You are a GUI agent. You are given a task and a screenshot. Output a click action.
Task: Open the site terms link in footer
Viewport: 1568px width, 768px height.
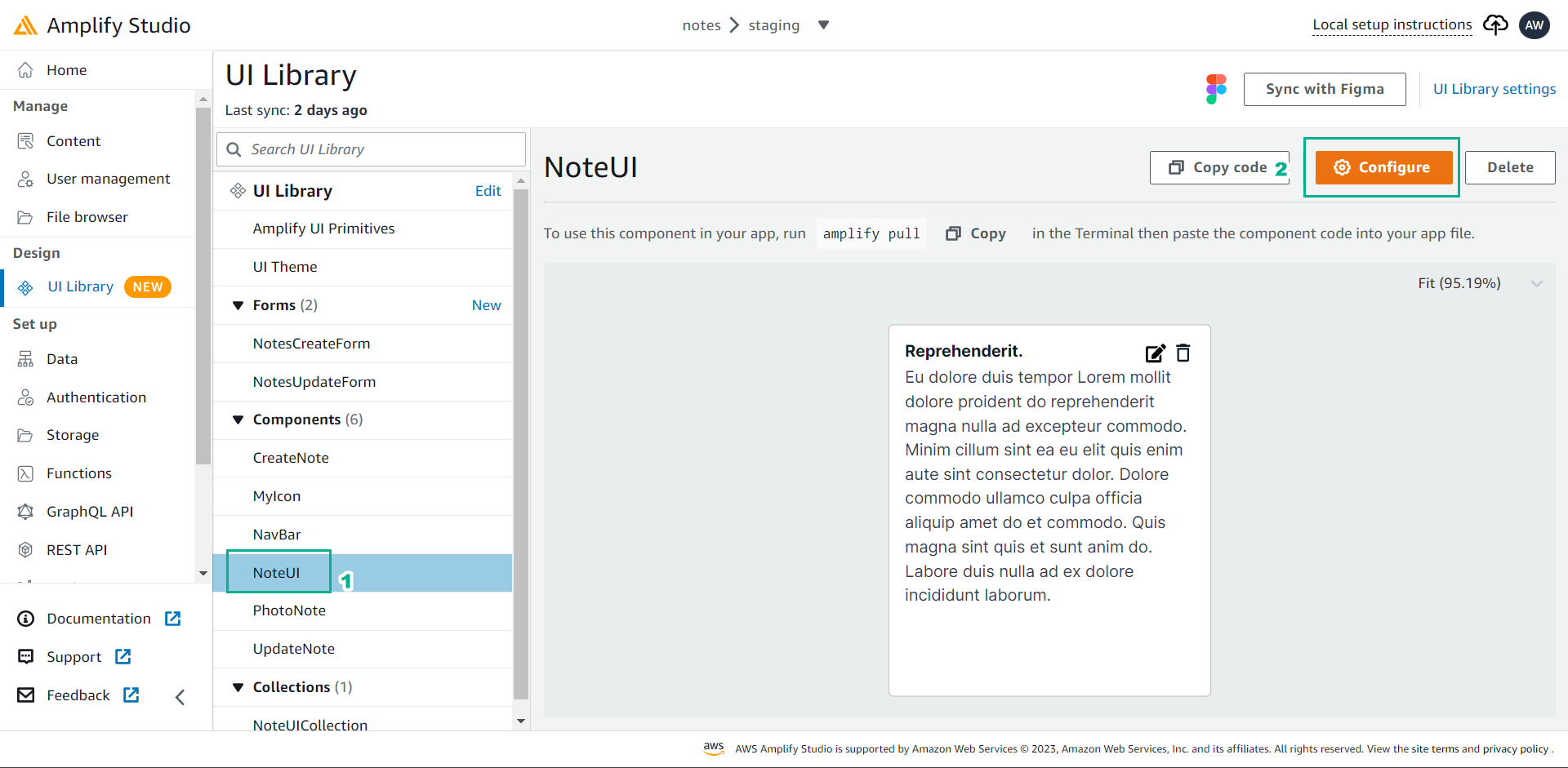pyautogui.click(x=1435, y=749)
